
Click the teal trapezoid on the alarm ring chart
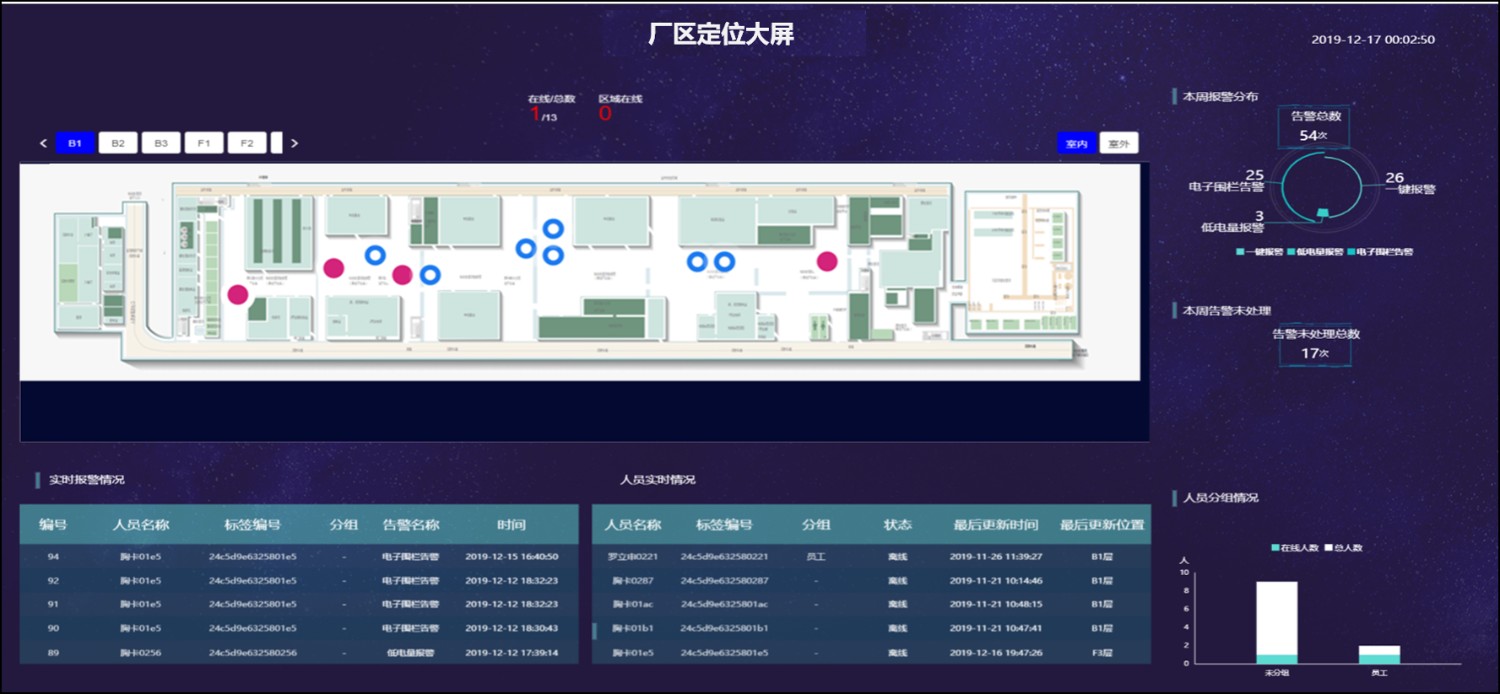(1323, 212)
